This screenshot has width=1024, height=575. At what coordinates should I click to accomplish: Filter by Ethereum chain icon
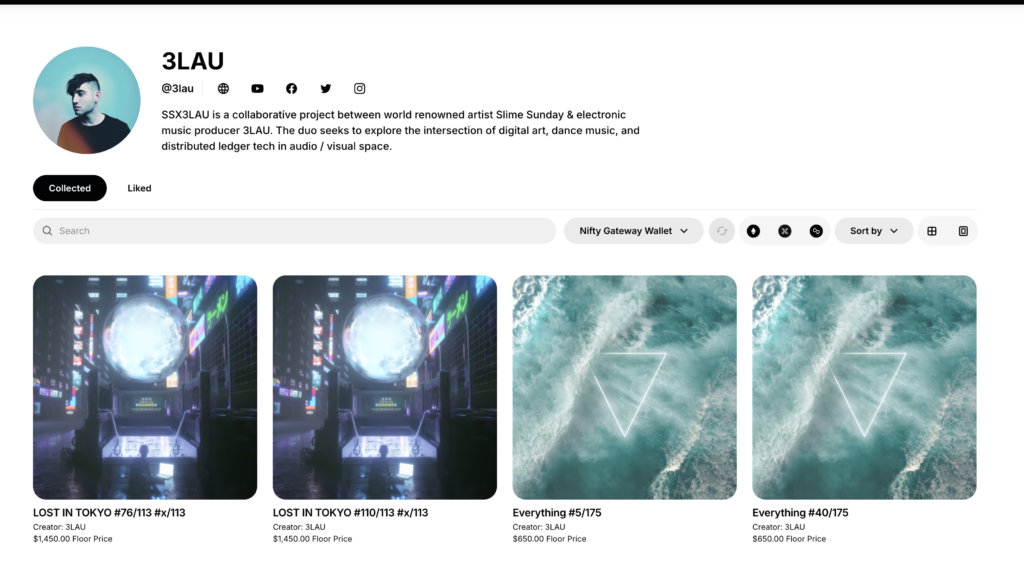753,231
